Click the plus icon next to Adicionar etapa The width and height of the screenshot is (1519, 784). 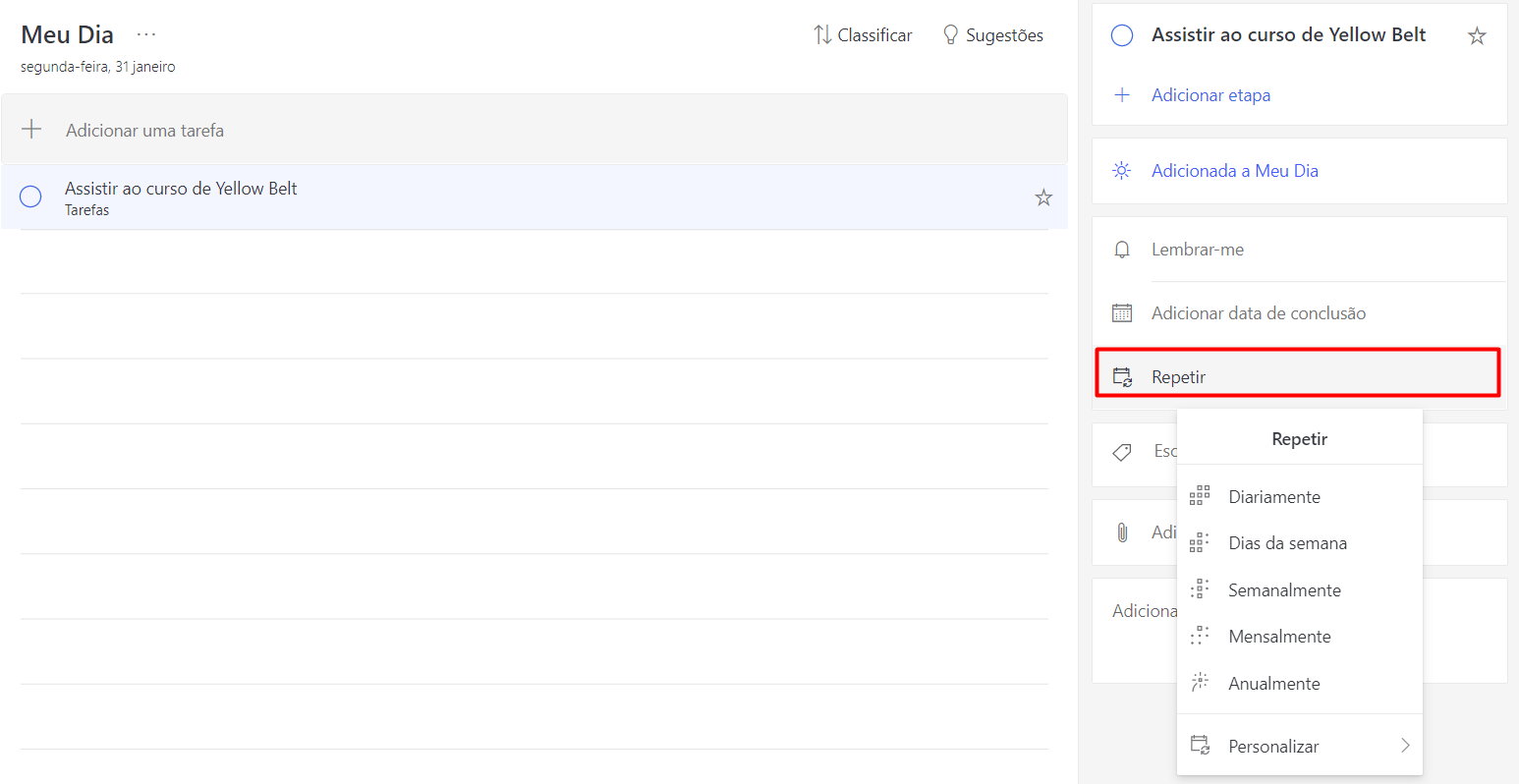tap(1122, 95)
